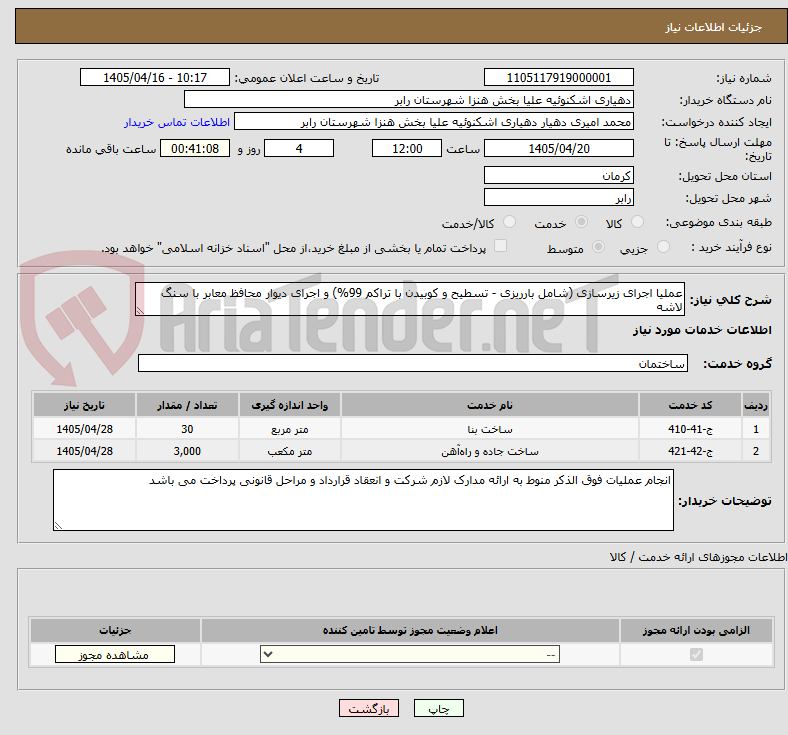Click the resize handle of شرح کلی نیاز box
This screenshot has width=788, height=735.
[x=140, y=311]
